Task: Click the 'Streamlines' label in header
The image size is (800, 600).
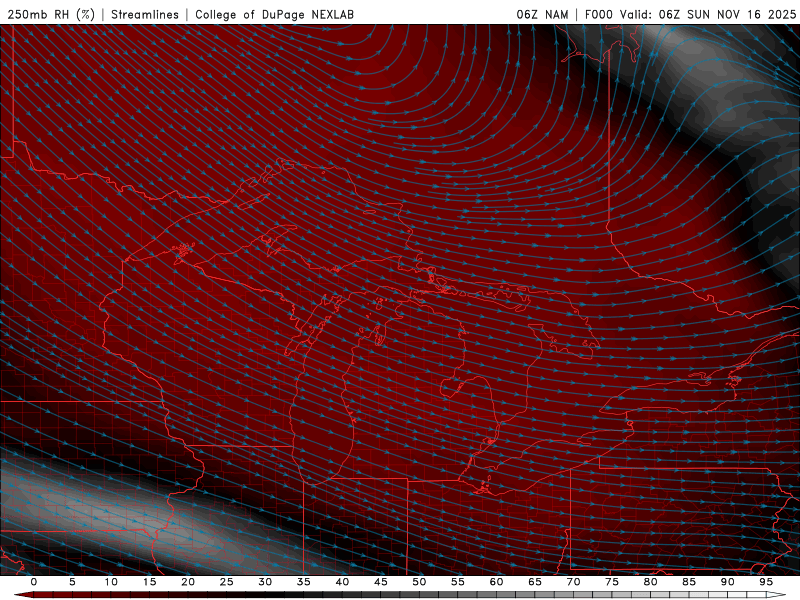Action: pyautogui.click(x=145, y=14)
